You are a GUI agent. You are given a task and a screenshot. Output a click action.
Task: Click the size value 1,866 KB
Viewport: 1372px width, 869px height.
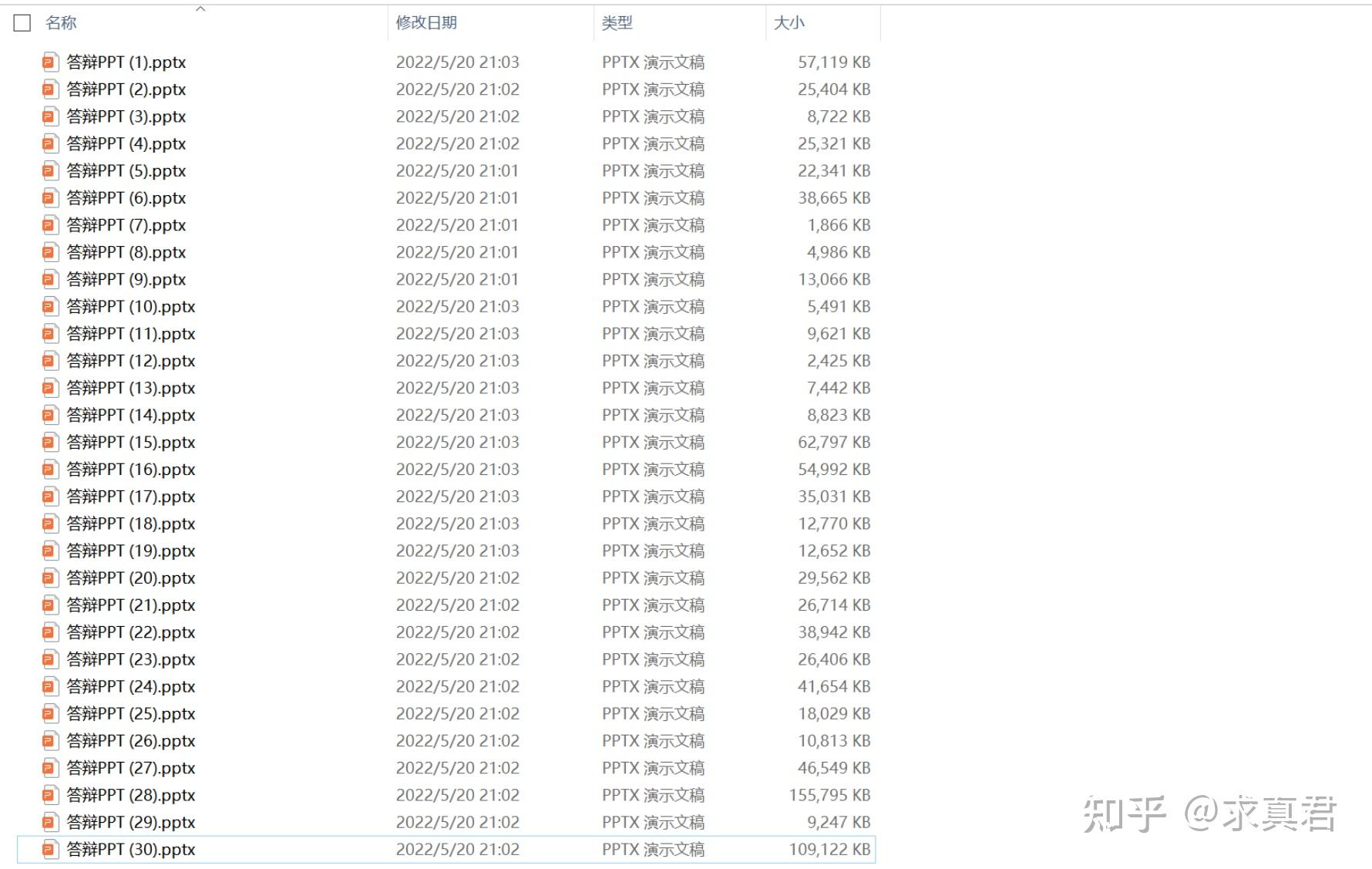(839, 224)
